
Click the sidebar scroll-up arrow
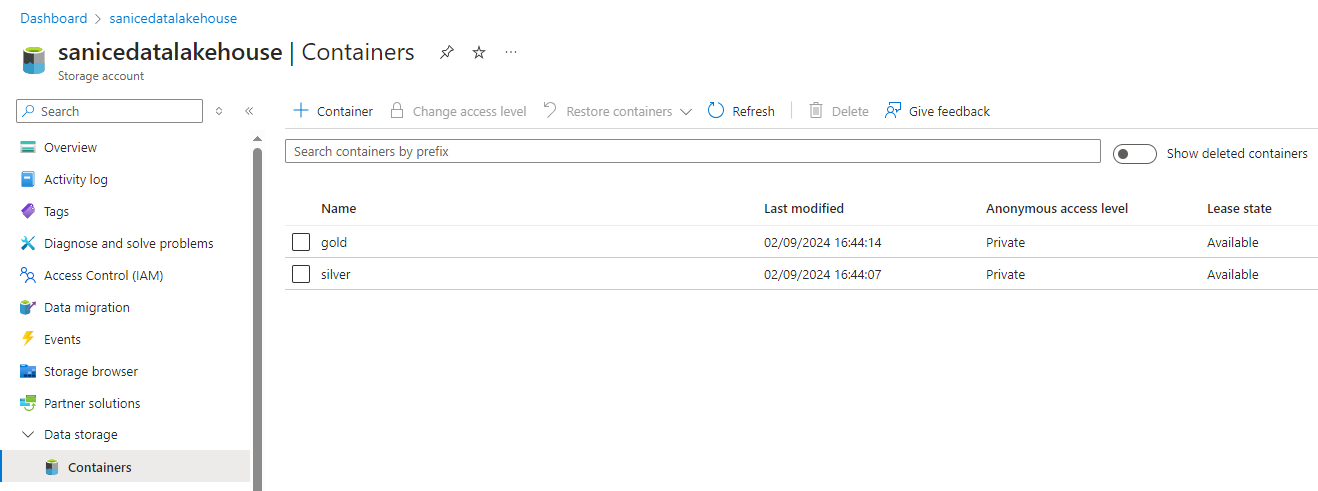click(257, 139)
